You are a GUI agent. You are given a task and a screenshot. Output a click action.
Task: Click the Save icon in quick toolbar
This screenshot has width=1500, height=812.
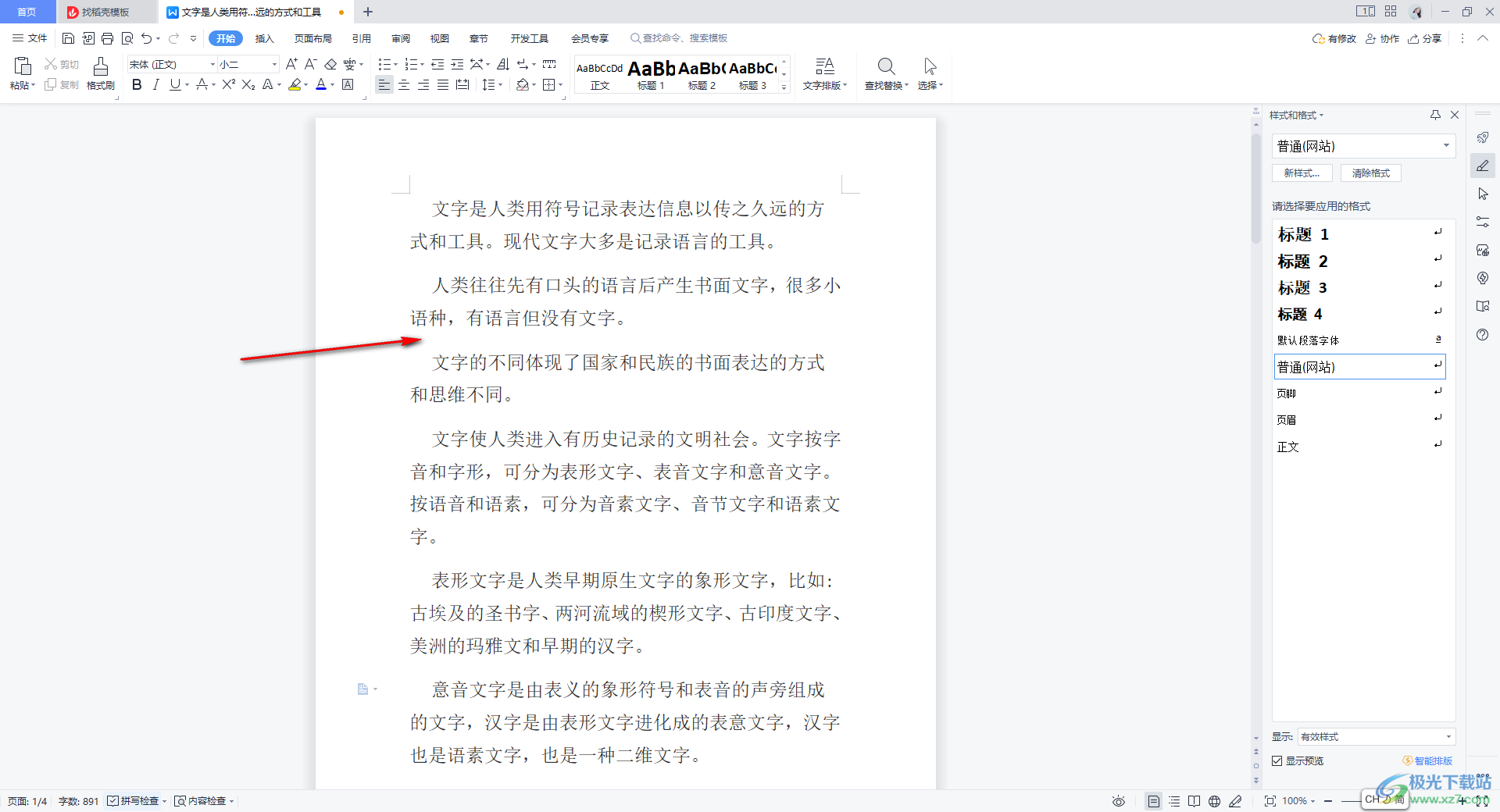[68, 38]
